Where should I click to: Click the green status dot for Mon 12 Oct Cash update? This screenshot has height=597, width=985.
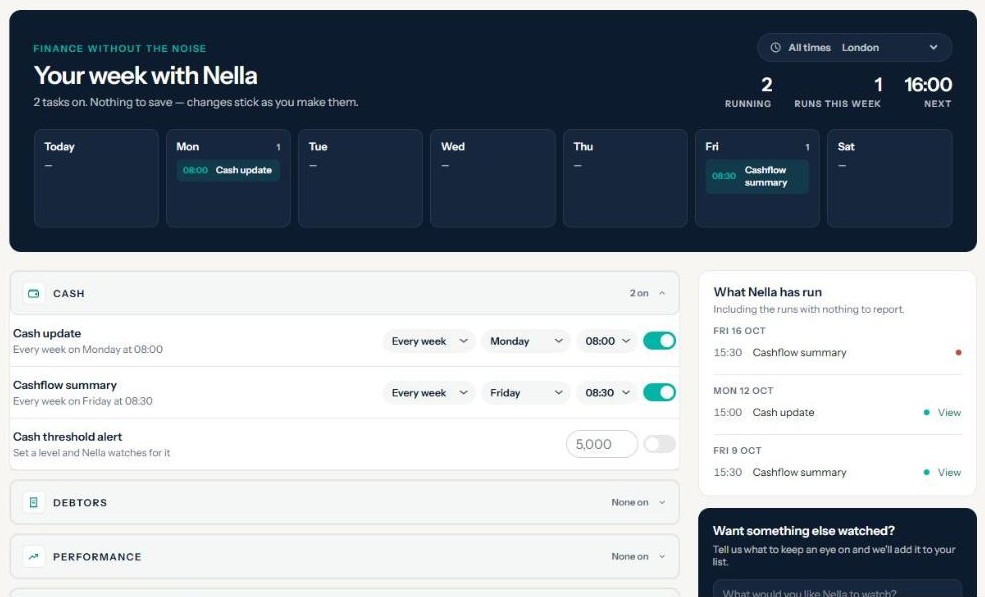pos(927,413)
